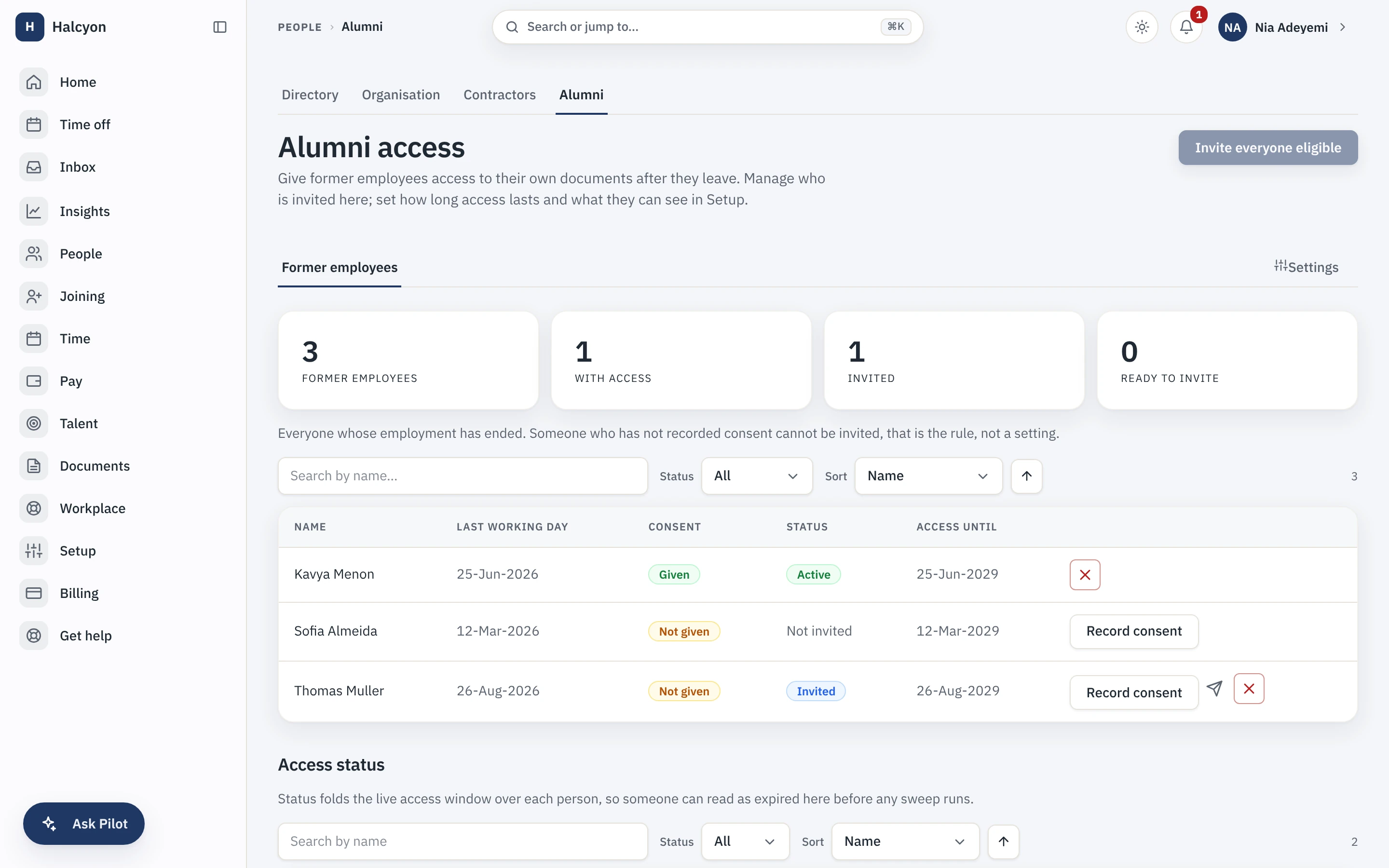Open Talent in the sidebar
This screenshot has width=1389, height=868.
tap(123, 424)
